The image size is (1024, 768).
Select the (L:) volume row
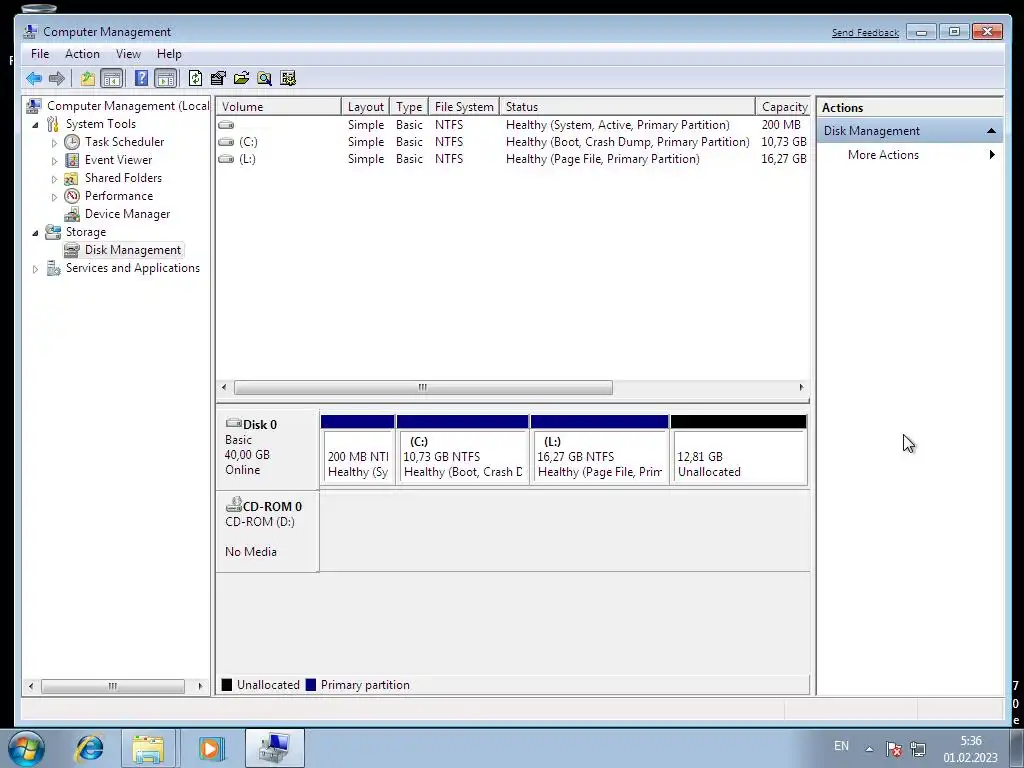tap(513, 159)
